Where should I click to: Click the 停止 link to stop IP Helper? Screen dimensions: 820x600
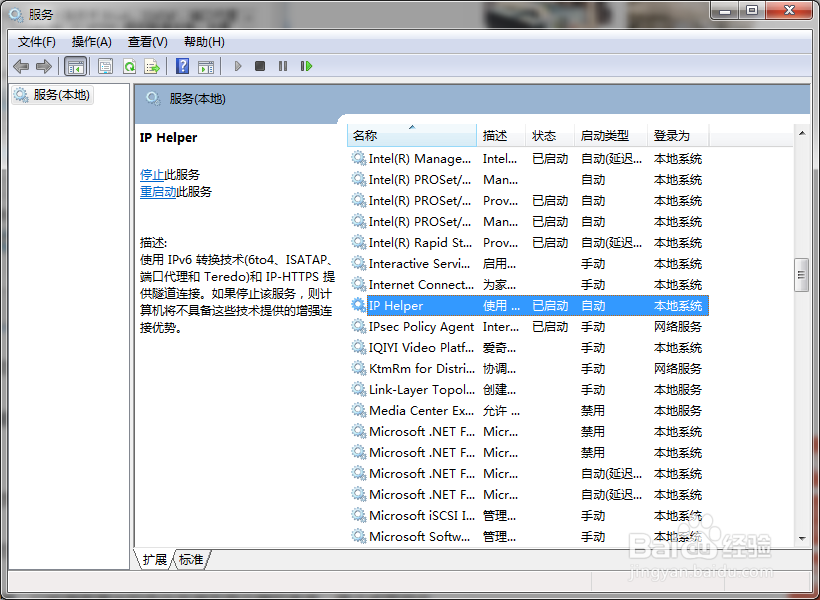[x=160, y=173]
